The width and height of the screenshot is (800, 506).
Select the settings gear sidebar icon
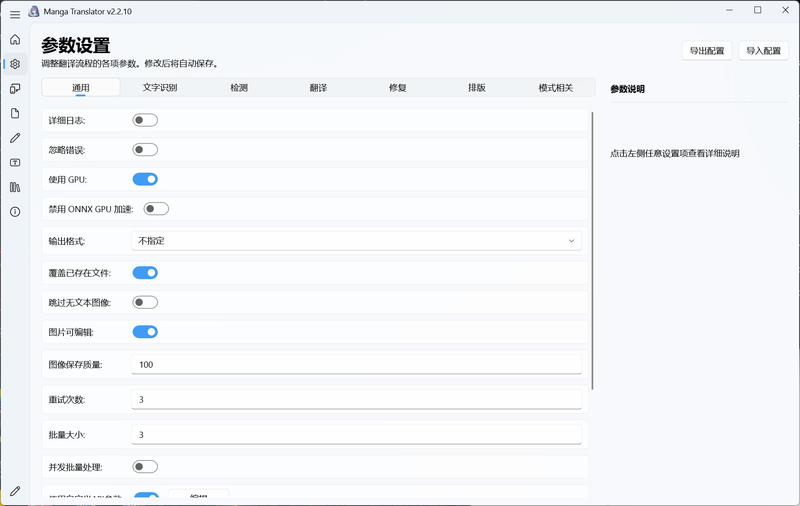[15, 64]
